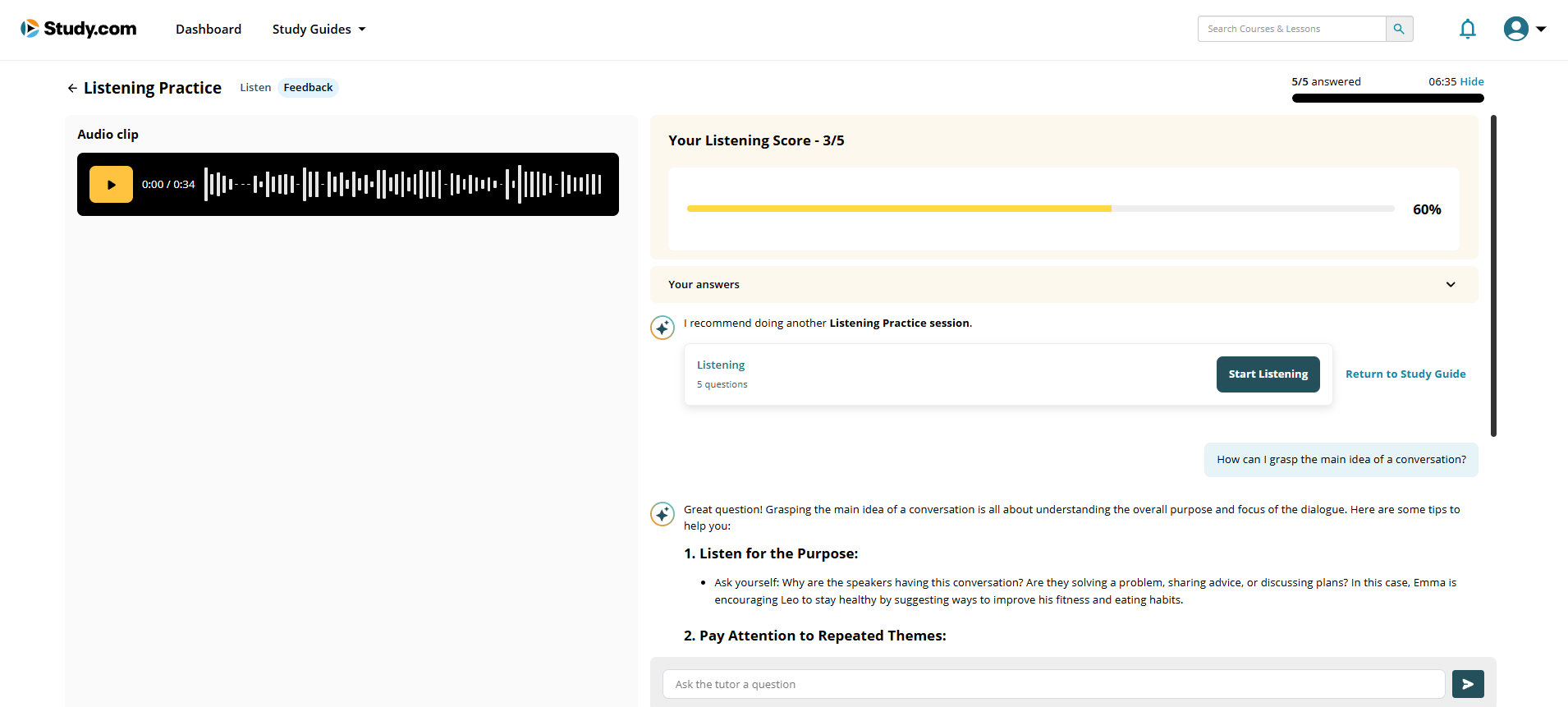Seek within the audio waveform
The height and width of the screenshot is (707, 1568).
[403, 185]
